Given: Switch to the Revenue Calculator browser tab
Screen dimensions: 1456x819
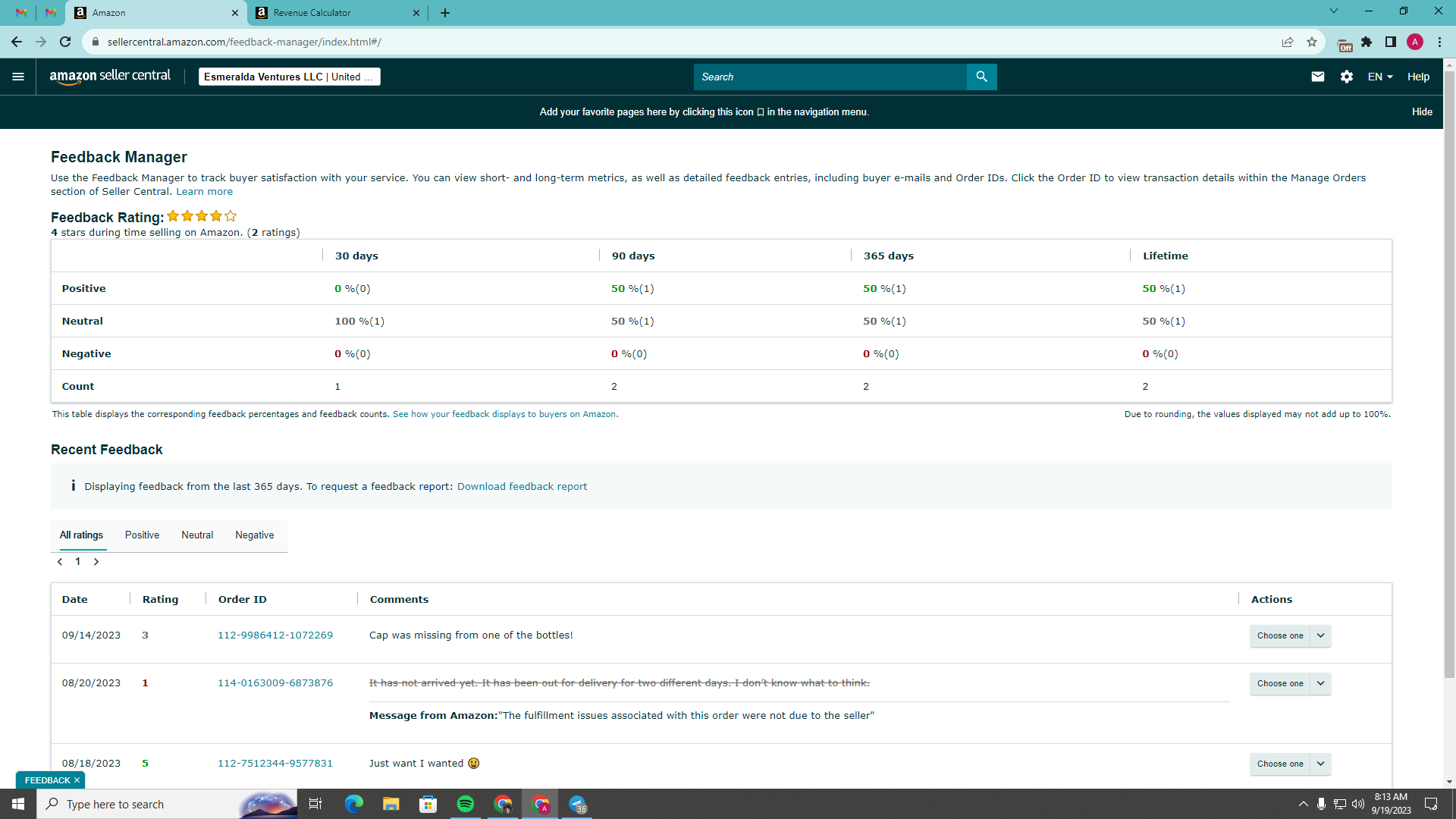Looking at the screenshot, I should pos(339,13).
